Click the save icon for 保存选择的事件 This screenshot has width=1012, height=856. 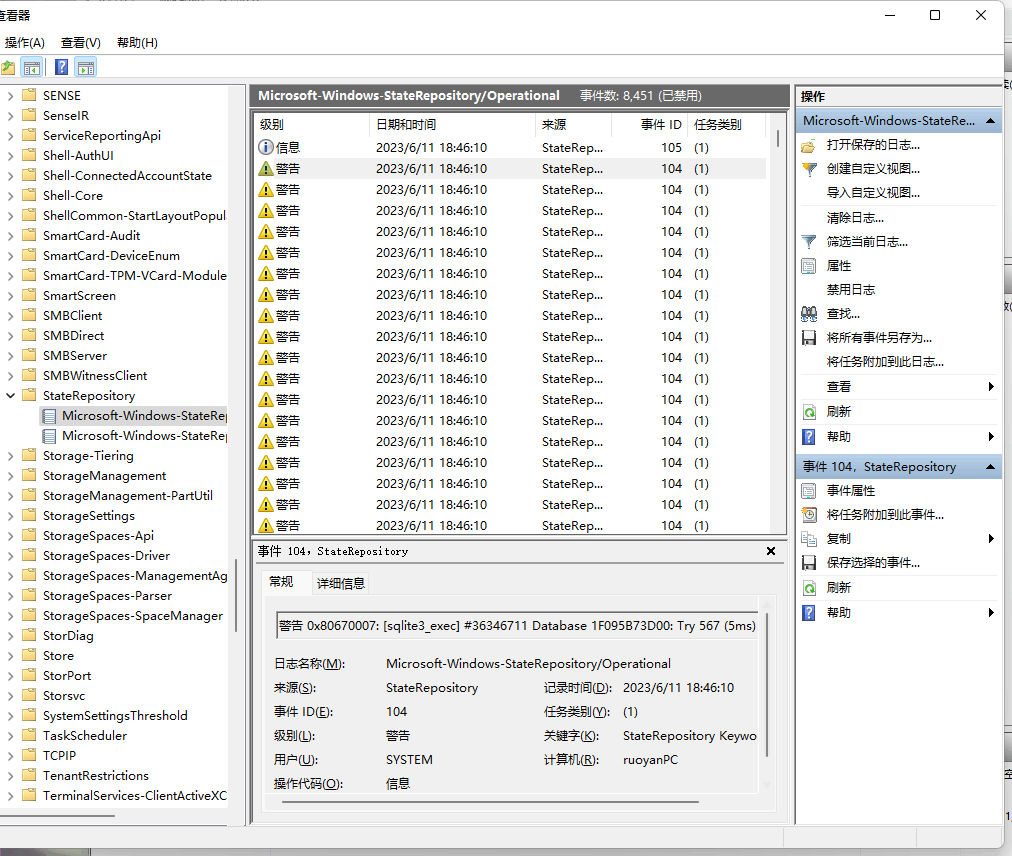click(809, 563)
